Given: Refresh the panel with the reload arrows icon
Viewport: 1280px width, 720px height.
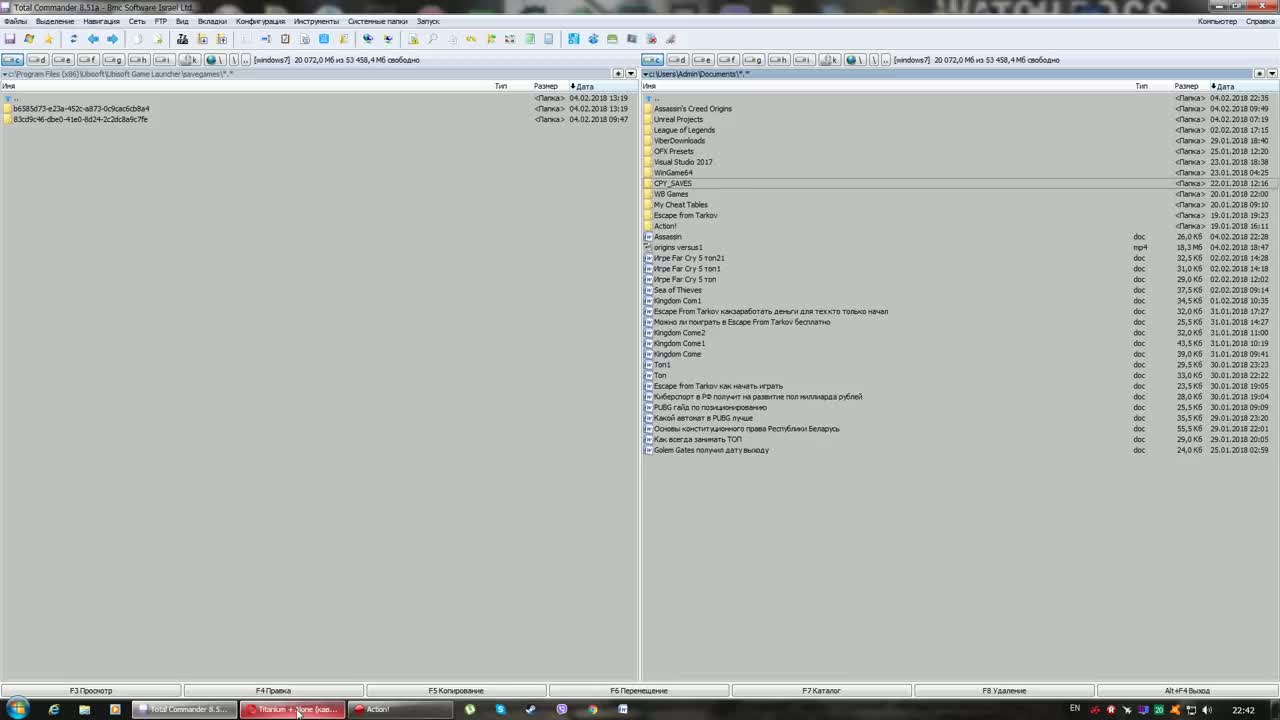Looking at the screenshot, I should tap(73, 39).
